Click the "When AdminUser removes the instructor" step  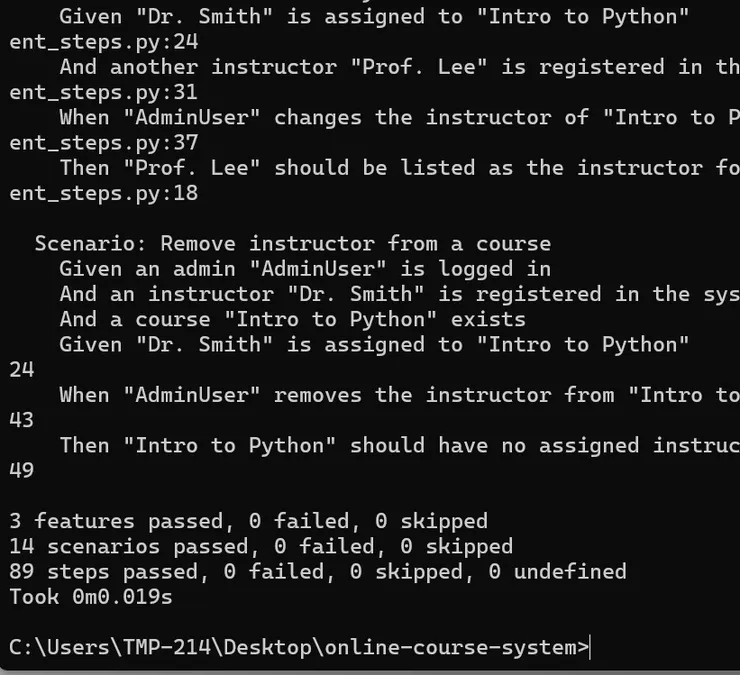398,395
